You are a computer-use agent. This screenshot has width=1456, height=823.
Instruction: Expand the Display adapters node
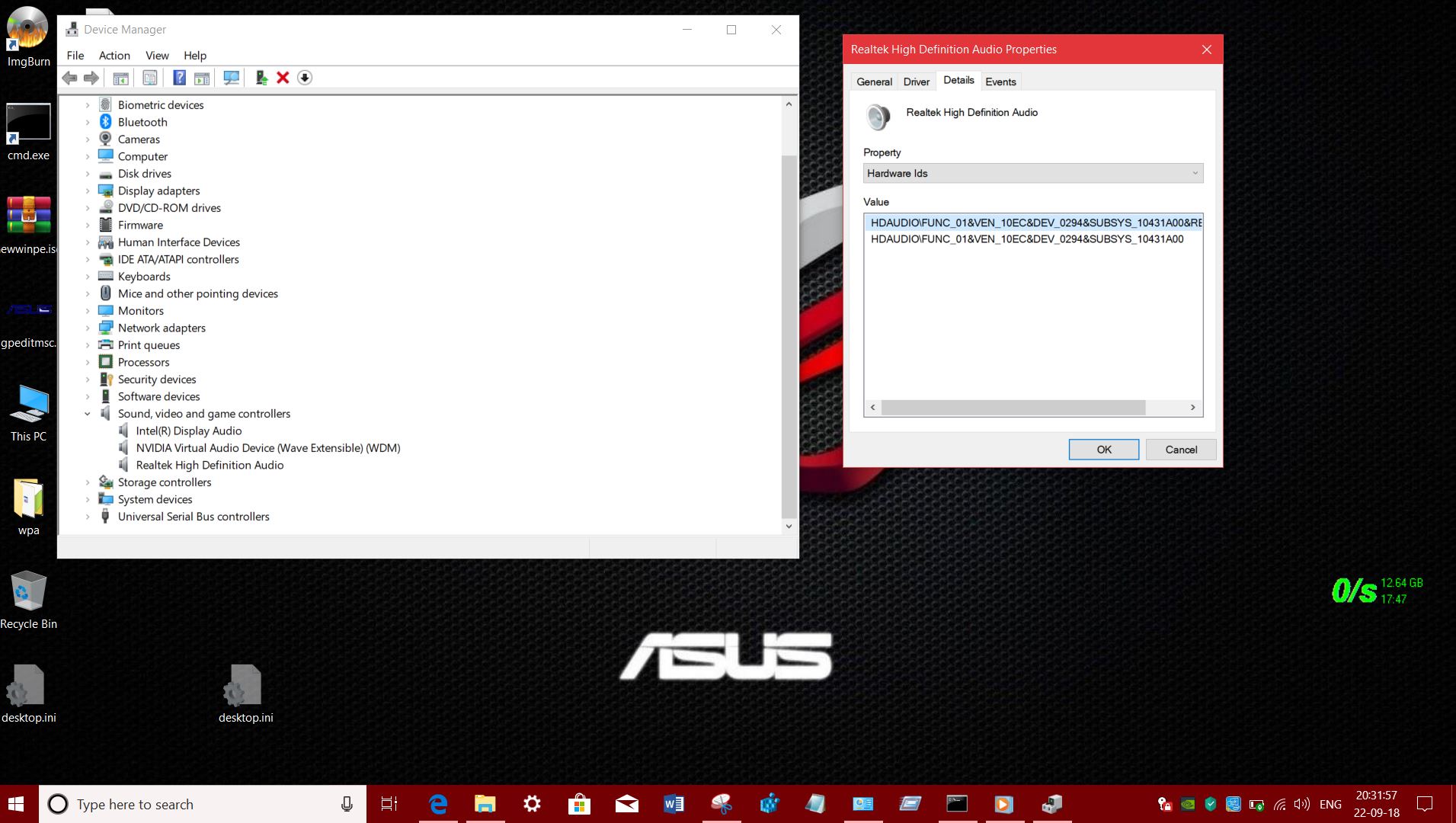[88, 191]
